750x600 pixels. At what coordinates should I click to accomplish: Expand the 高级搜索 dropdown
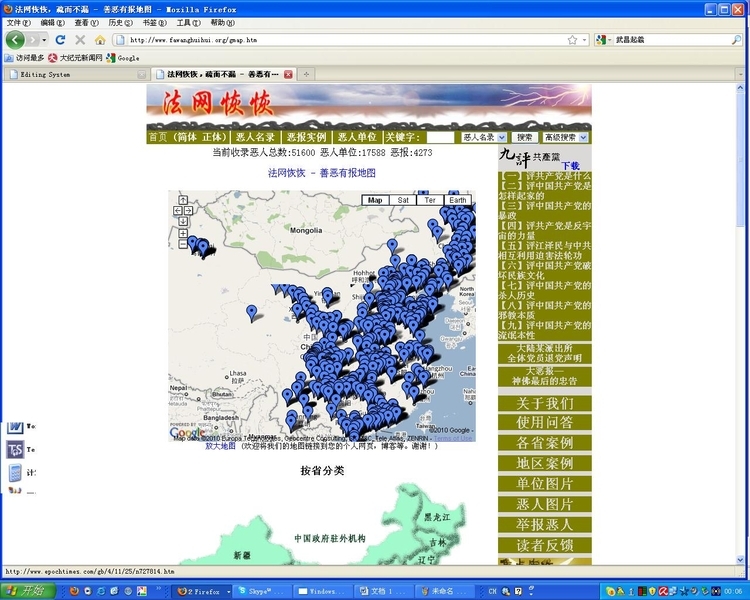[565, 137]
